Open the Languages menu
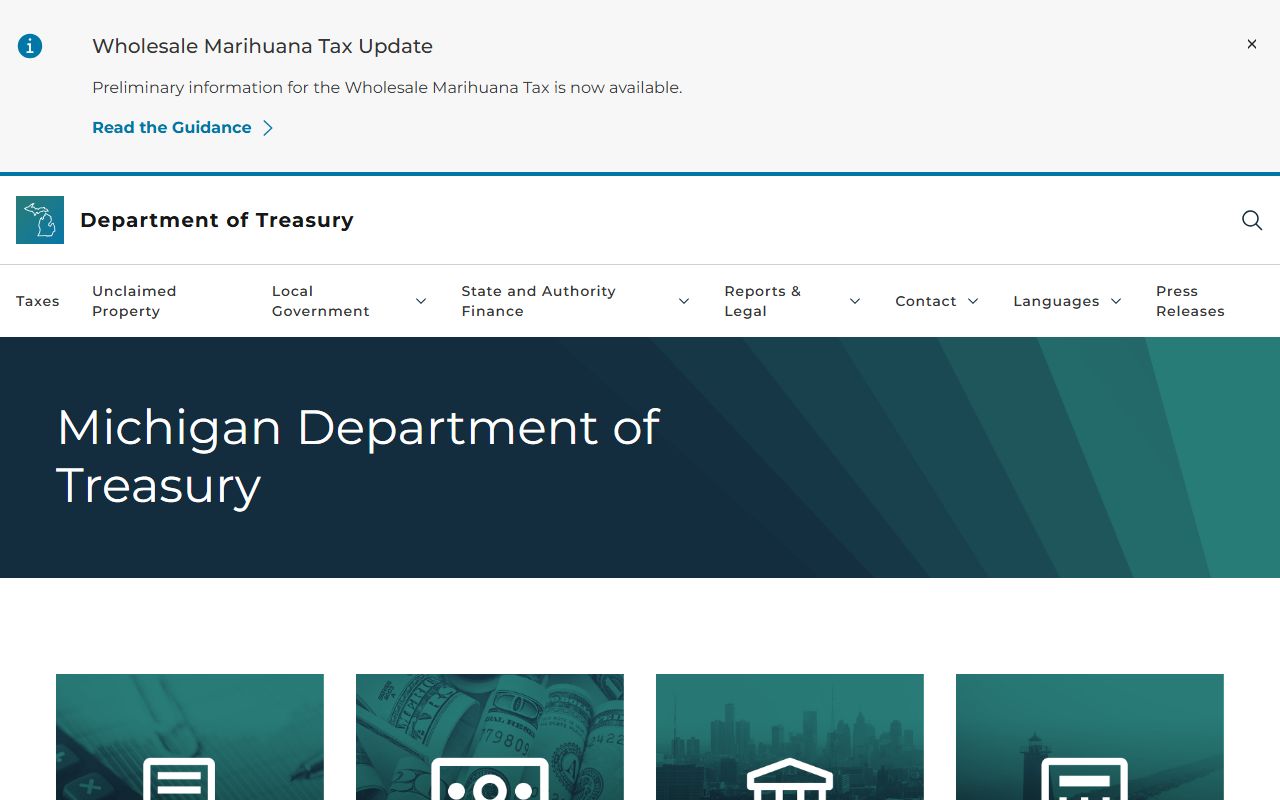1280x800 pixels. (x=1056, y=301)
